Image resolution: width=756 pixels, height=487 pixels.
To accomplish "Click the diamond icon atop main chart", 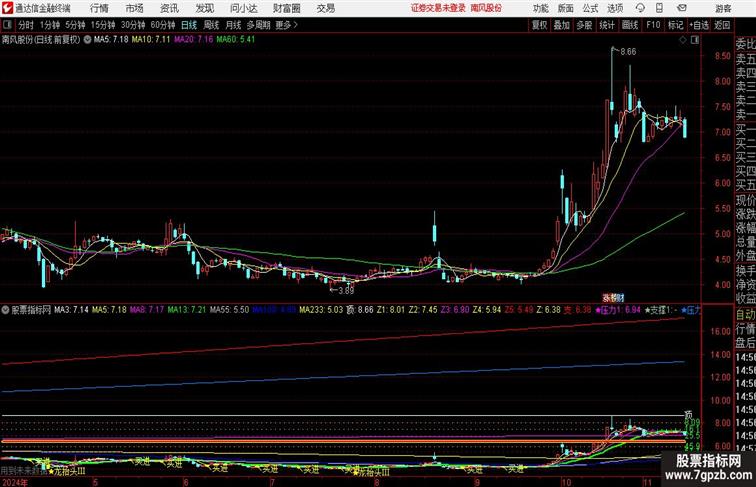I will [x=683, y=40].
